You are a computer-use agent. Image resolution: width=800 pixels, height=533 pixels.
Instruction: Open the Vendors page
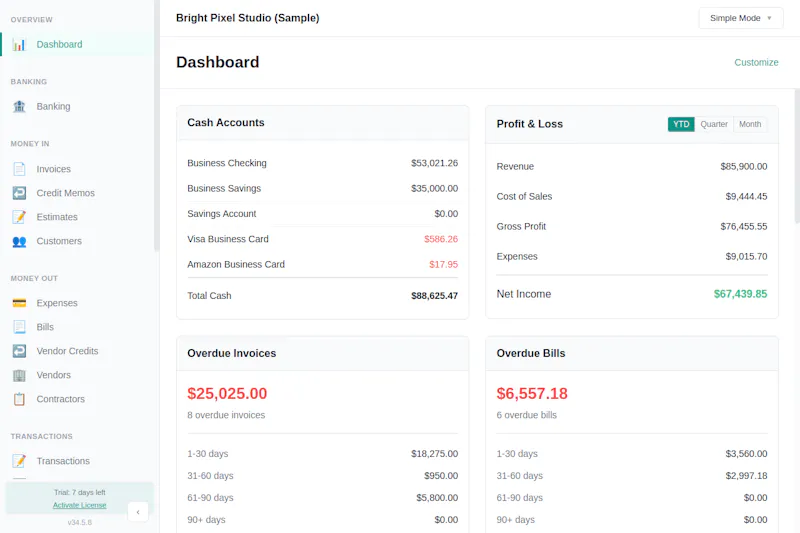pos(77,375)
